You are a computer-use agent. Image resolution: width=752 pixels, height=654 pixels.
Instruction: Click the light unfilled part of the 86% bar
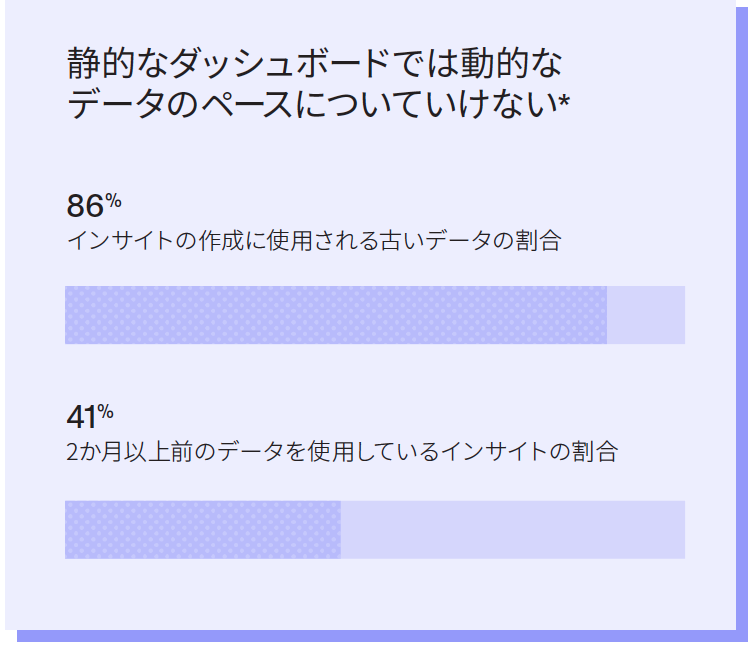tap(646, 315)
